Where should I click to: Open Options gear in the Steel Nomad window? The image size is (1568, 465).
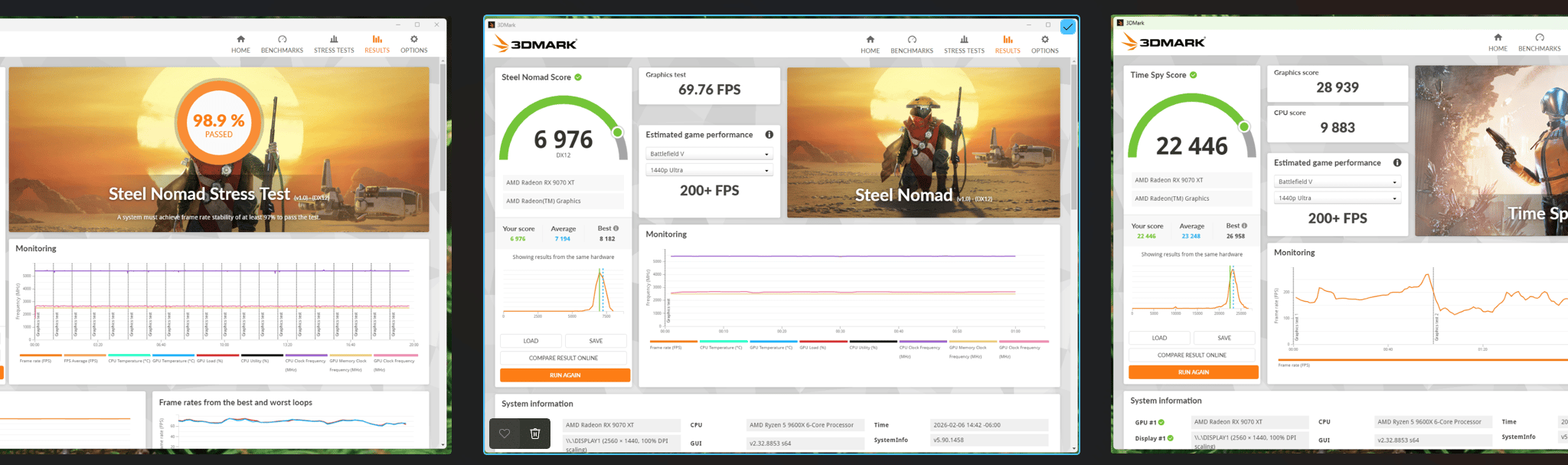(1044, 44)
